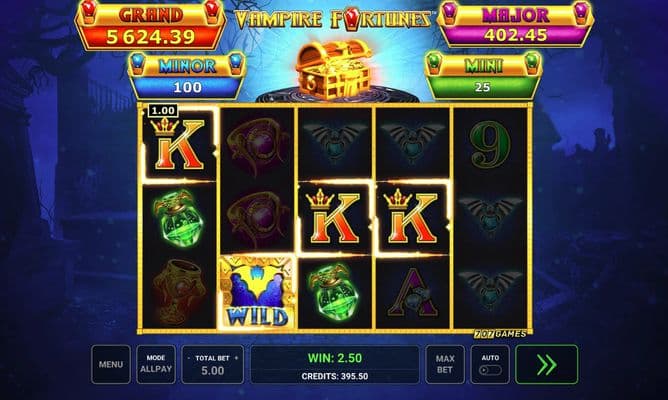The width and height of the screenshot is (668, 400).
Task: Click the vampire WILD symbol
Action: click(x=257, y=292)
